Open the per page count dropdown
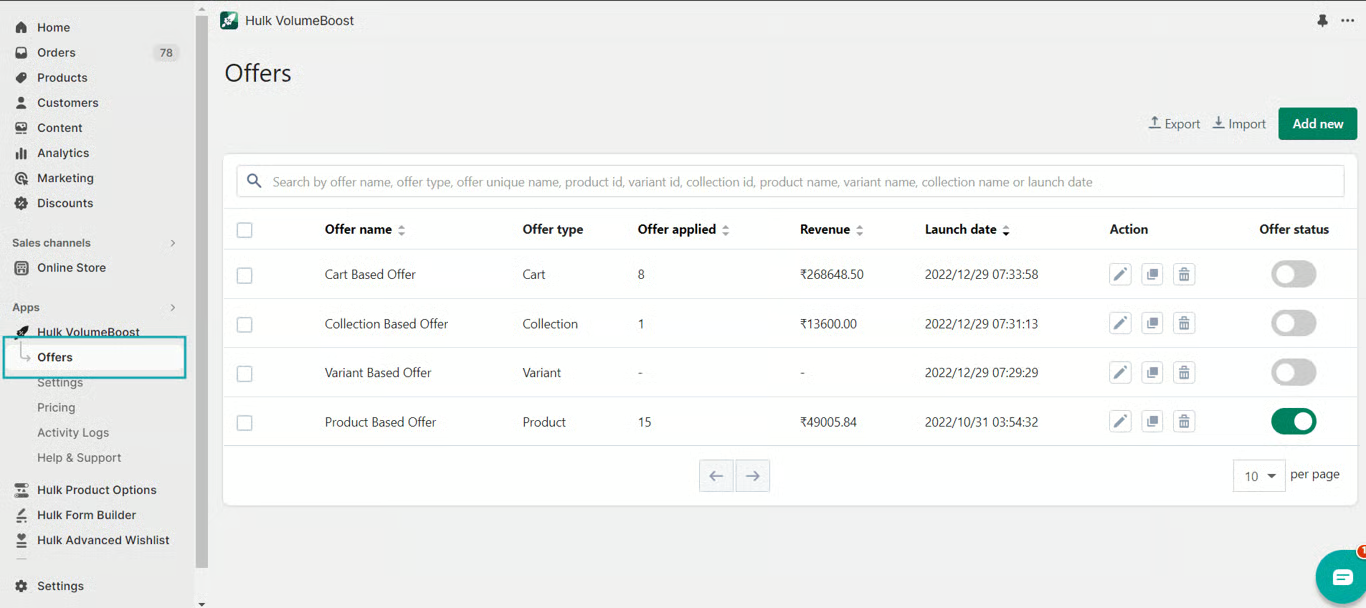 (x=1259, y=476)
